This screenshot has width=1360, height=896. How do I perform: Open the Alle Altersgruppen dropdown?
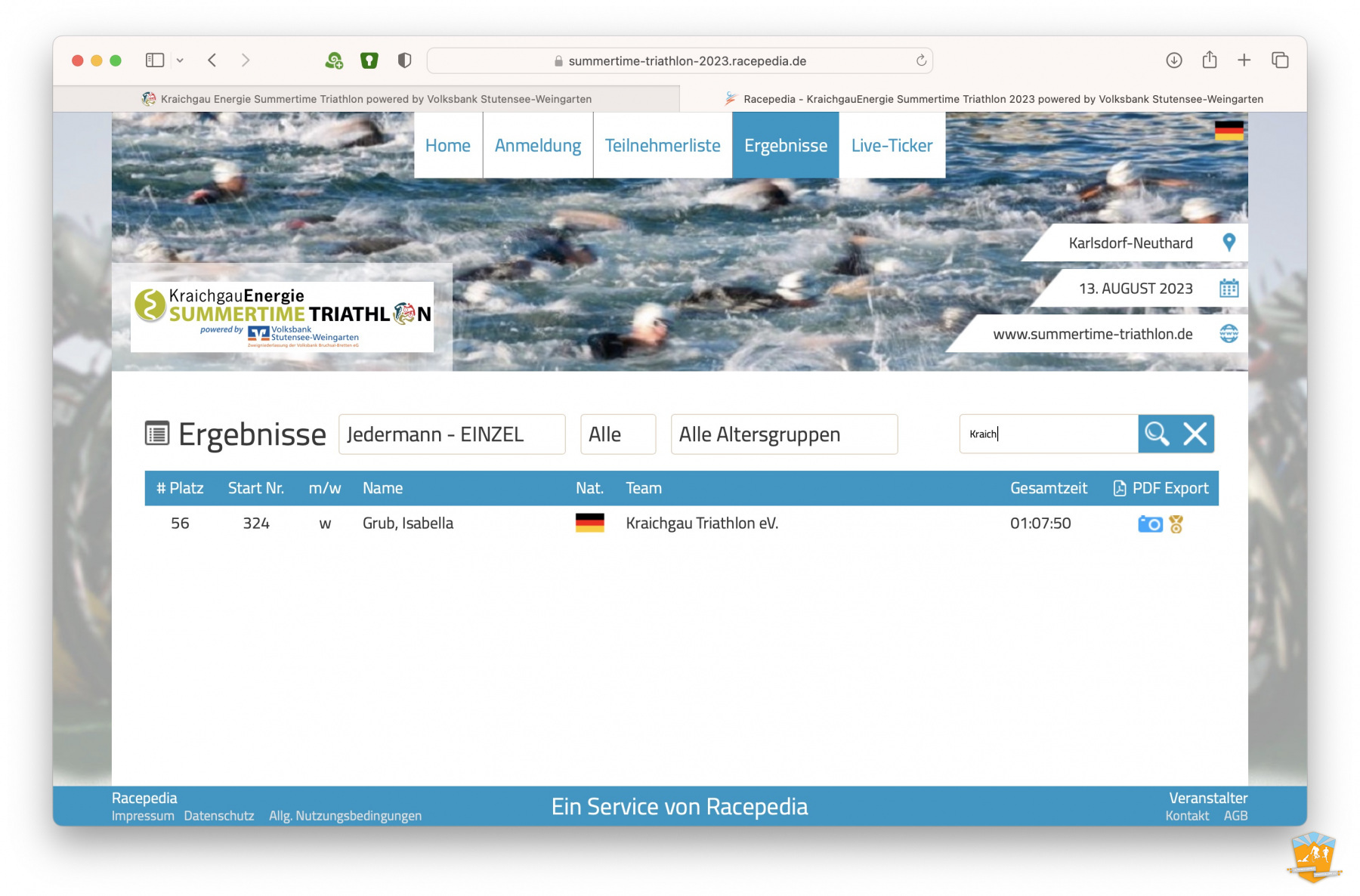[x=784, y=434]
